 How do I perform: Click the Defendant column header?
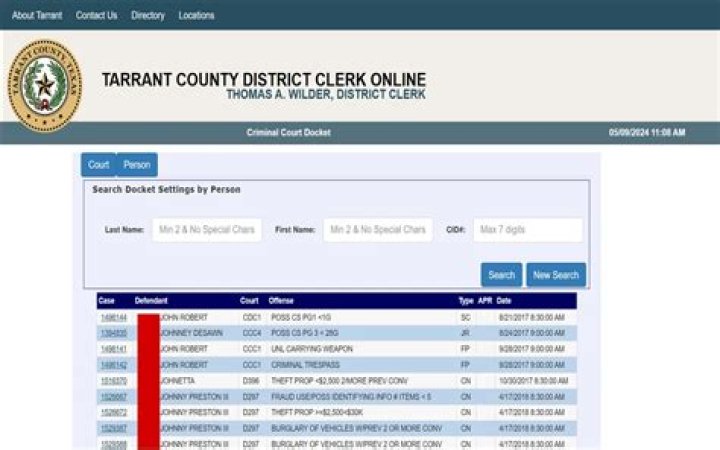pos(151,301)
